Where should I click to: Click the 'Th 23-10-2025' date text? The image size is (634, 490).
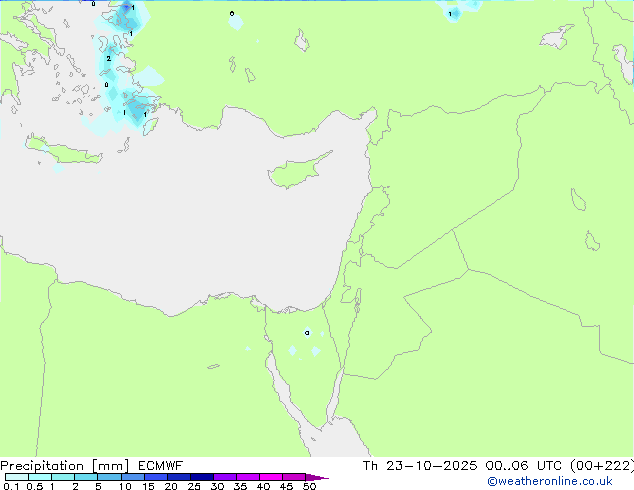420,466
